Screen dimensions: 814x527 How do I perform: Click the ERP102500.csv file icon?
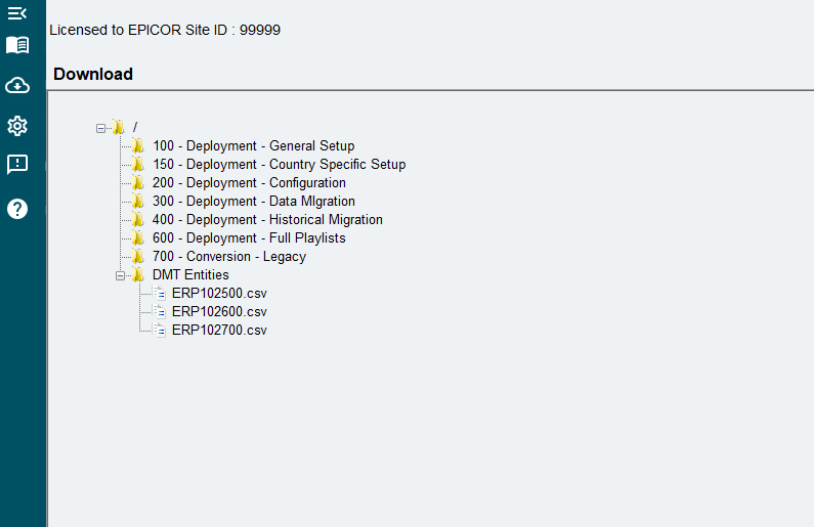(160, 293)
